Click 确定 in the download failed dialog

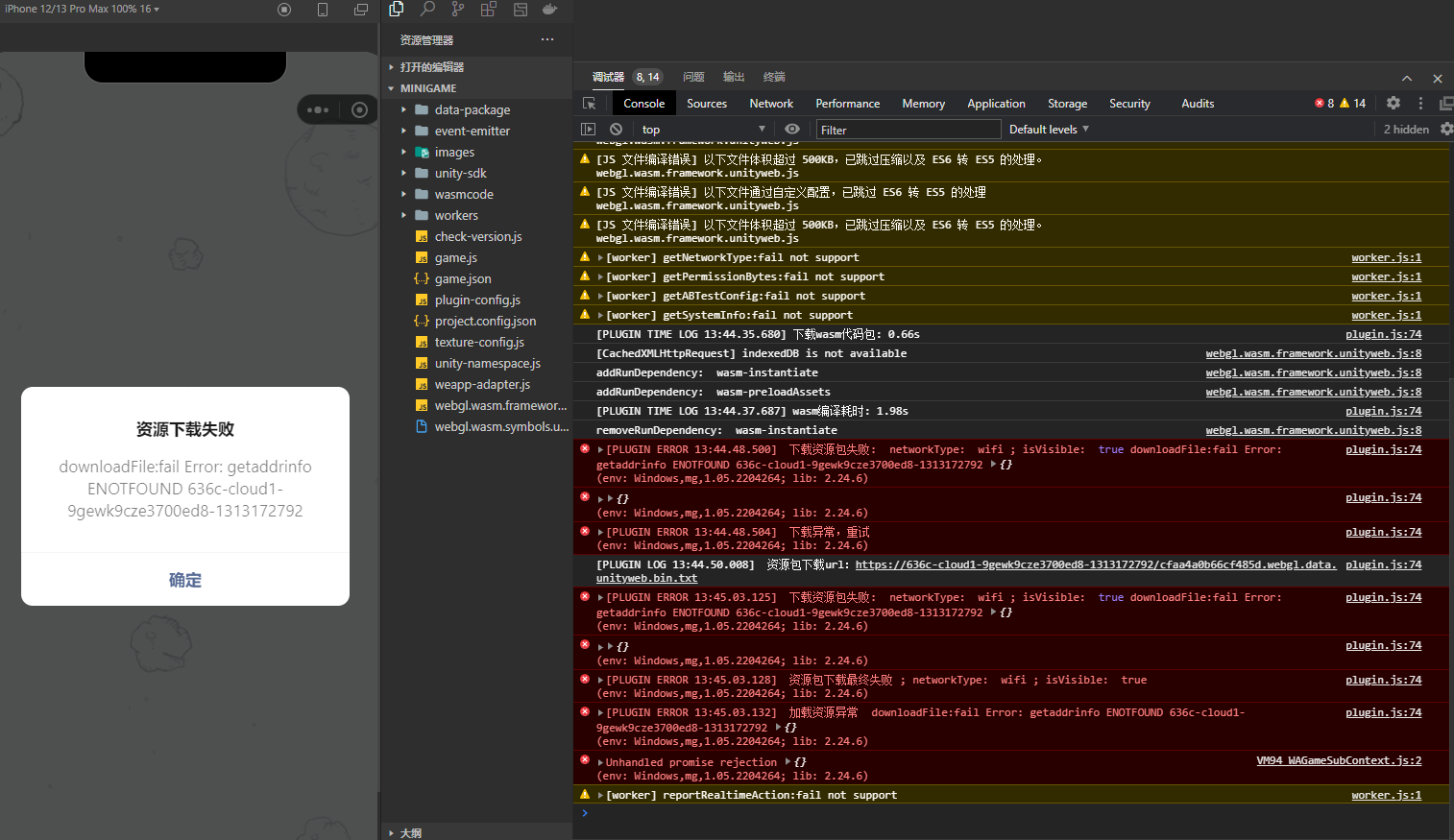tap(185, 580)
